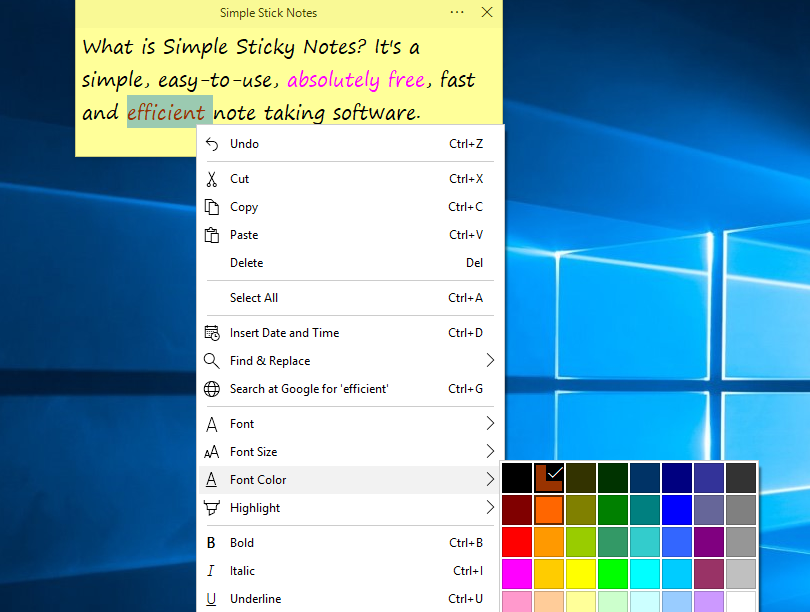Toggle Italic formatting in context menu

click(242, 571)
